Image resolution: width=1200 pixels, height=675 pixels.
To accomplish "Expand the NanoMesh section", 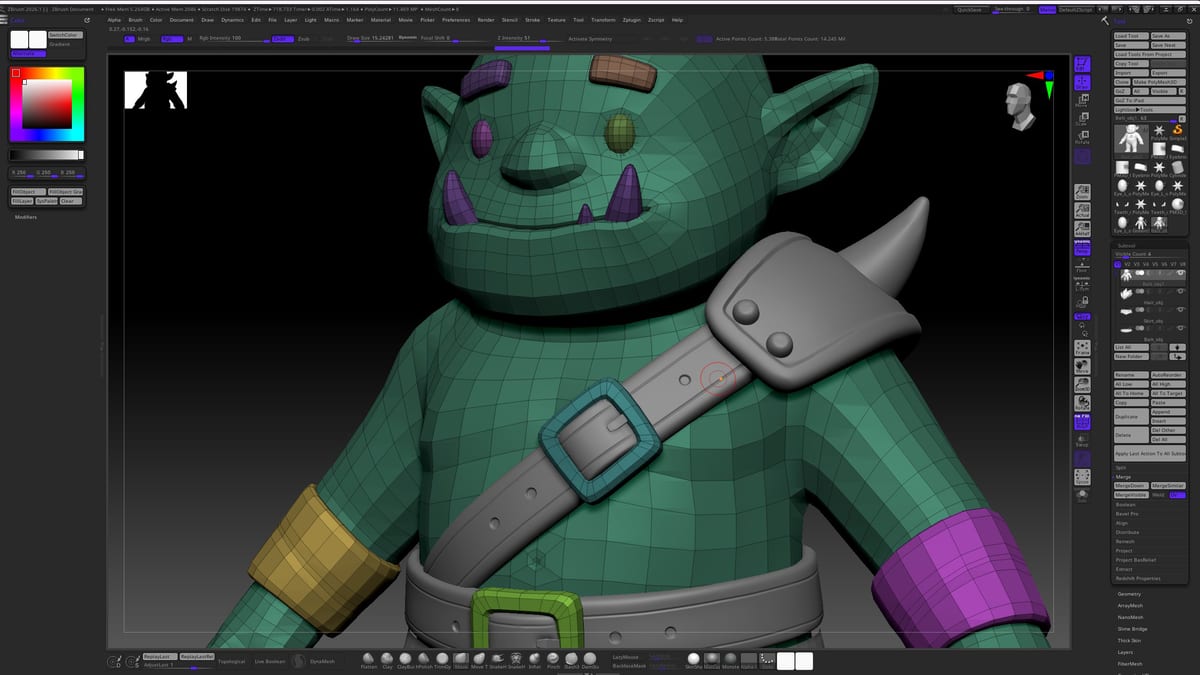I will tap(1130, 617).
